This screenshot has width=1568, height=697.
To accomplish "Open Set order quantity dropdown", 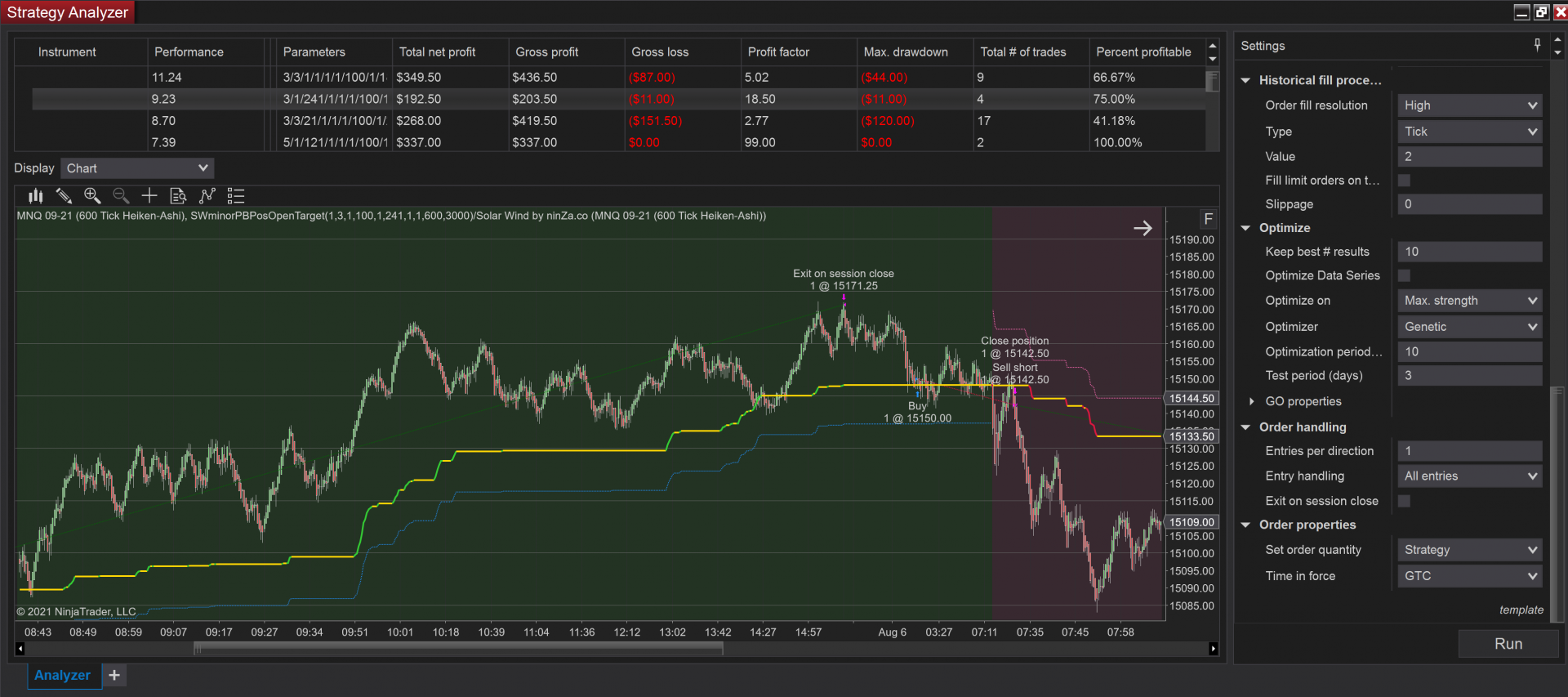I will 1470,550.
